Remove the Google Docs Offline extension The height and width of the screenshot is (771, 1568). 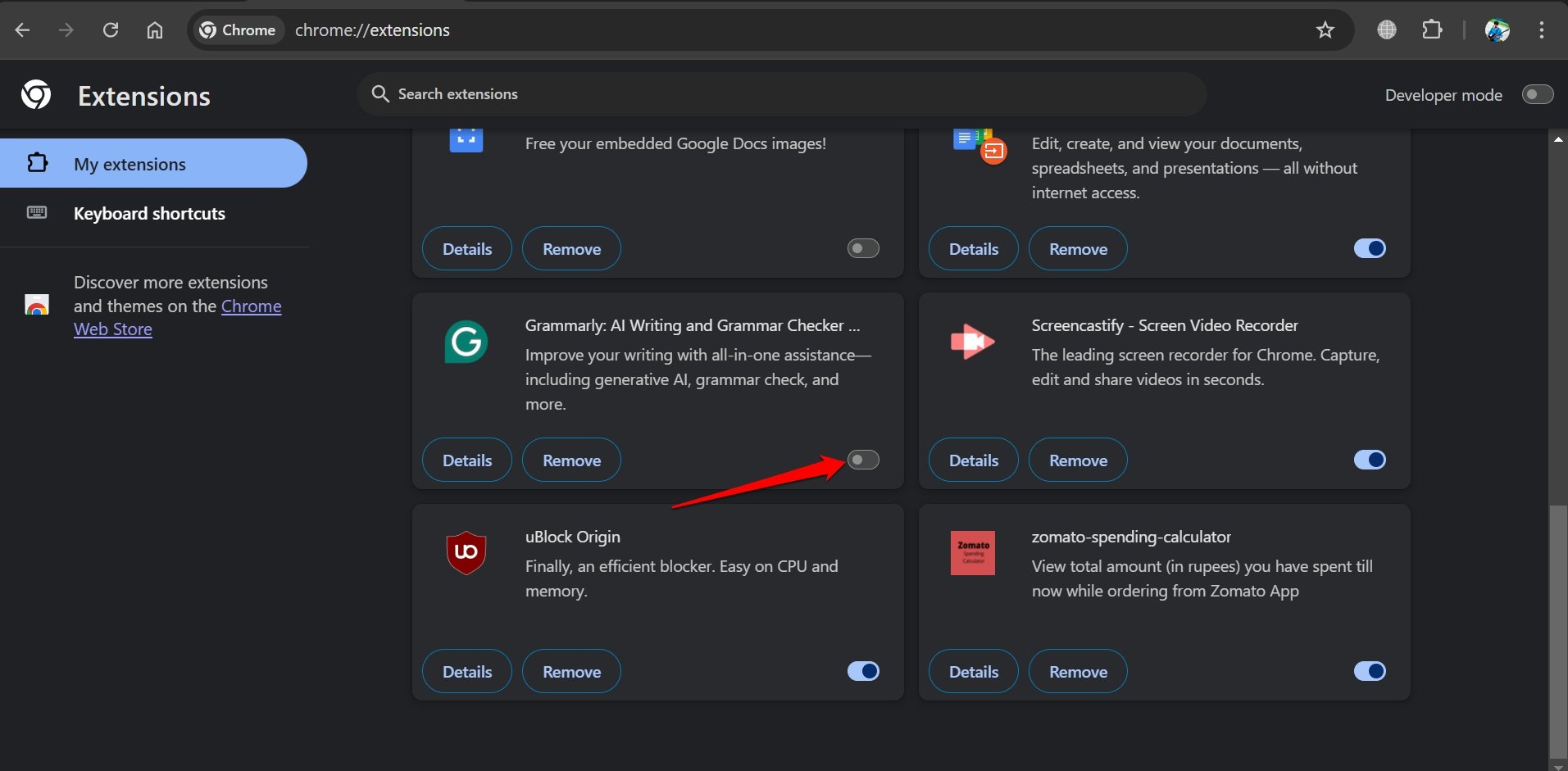(x=1078, y=249)
